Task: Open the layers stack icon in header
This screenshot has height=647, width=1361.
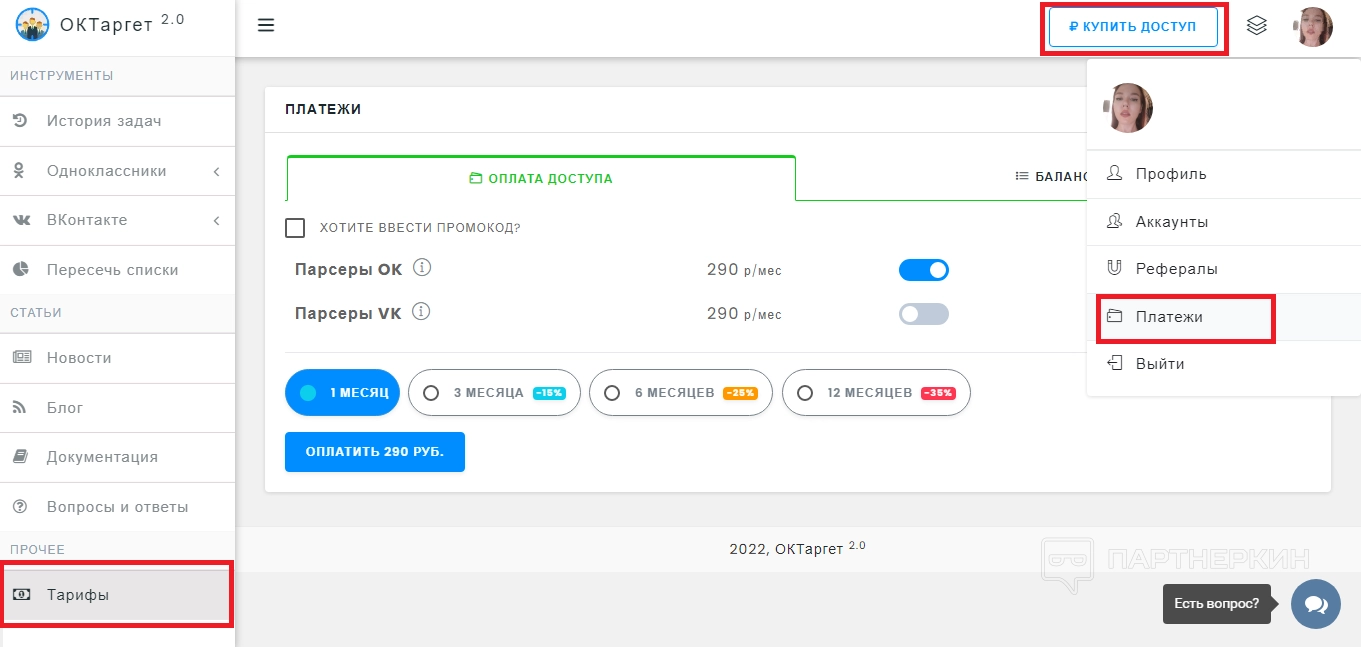Action: click(1257, 26)
